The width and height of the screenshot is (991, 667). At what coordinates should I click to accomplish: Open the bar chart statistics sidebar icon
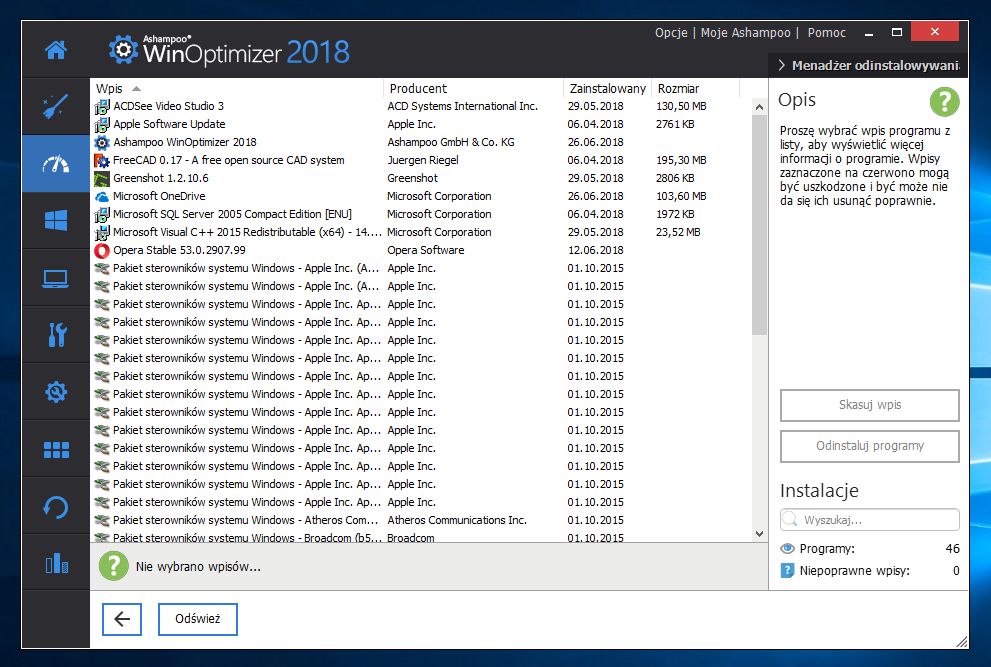56,563
